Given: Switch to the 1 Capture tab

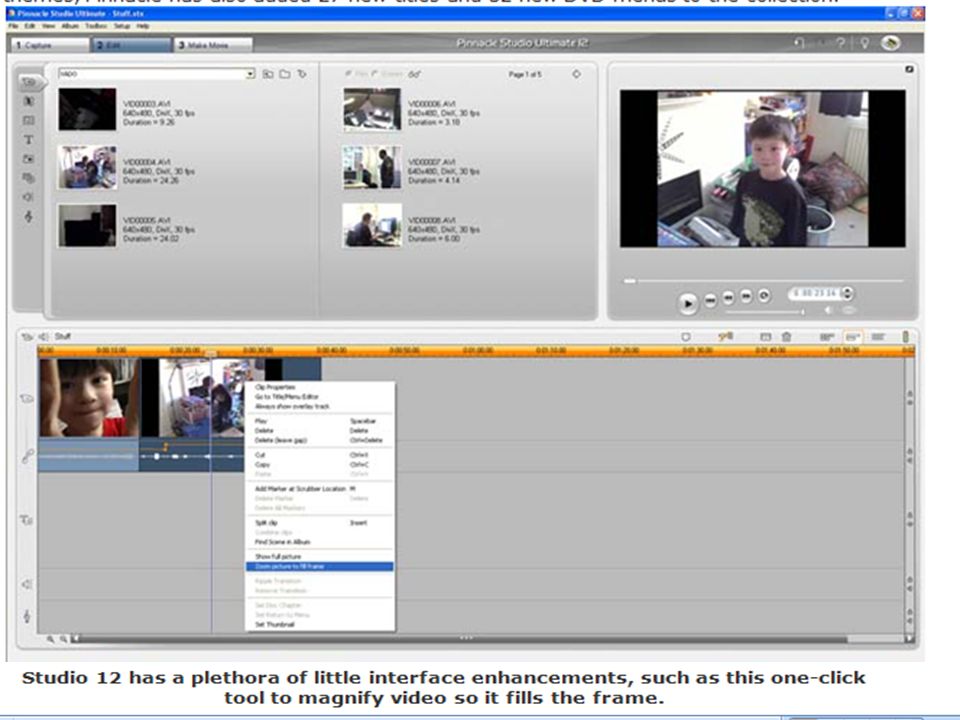Looking at the screenshot, I should tap(50, 45).
